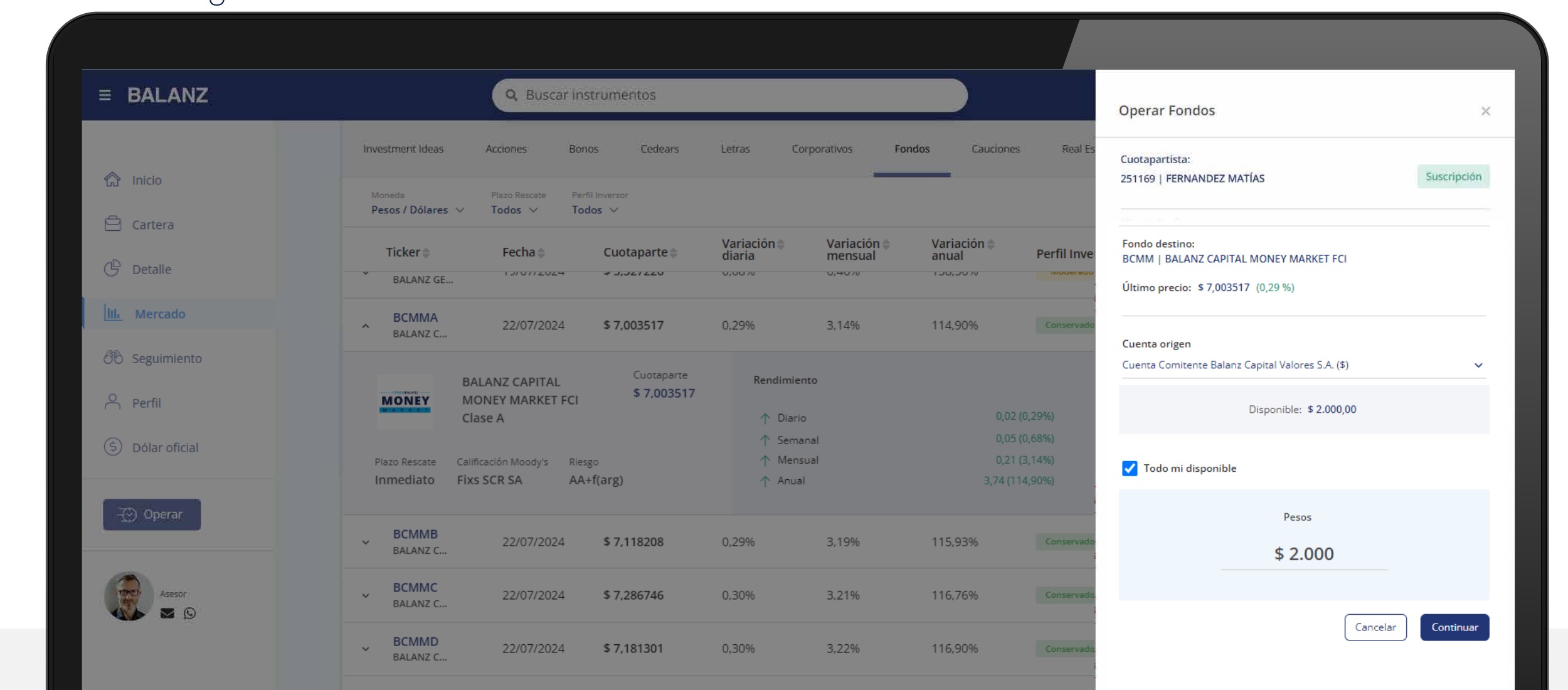Sort by Variación mensual column

click(x=857, y=249)
